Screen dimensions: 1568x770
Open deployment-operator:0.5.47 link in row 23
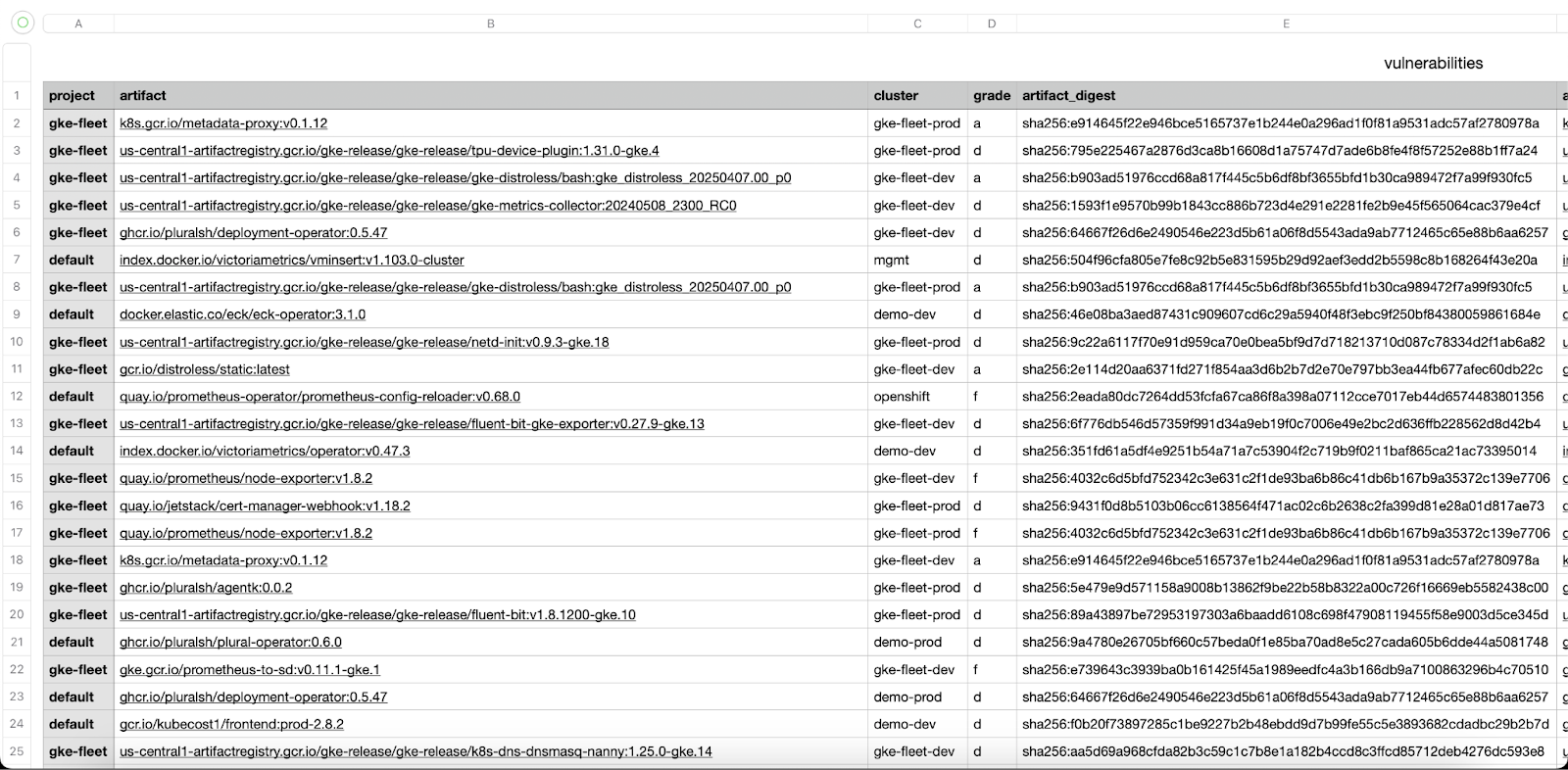point(253,698)
